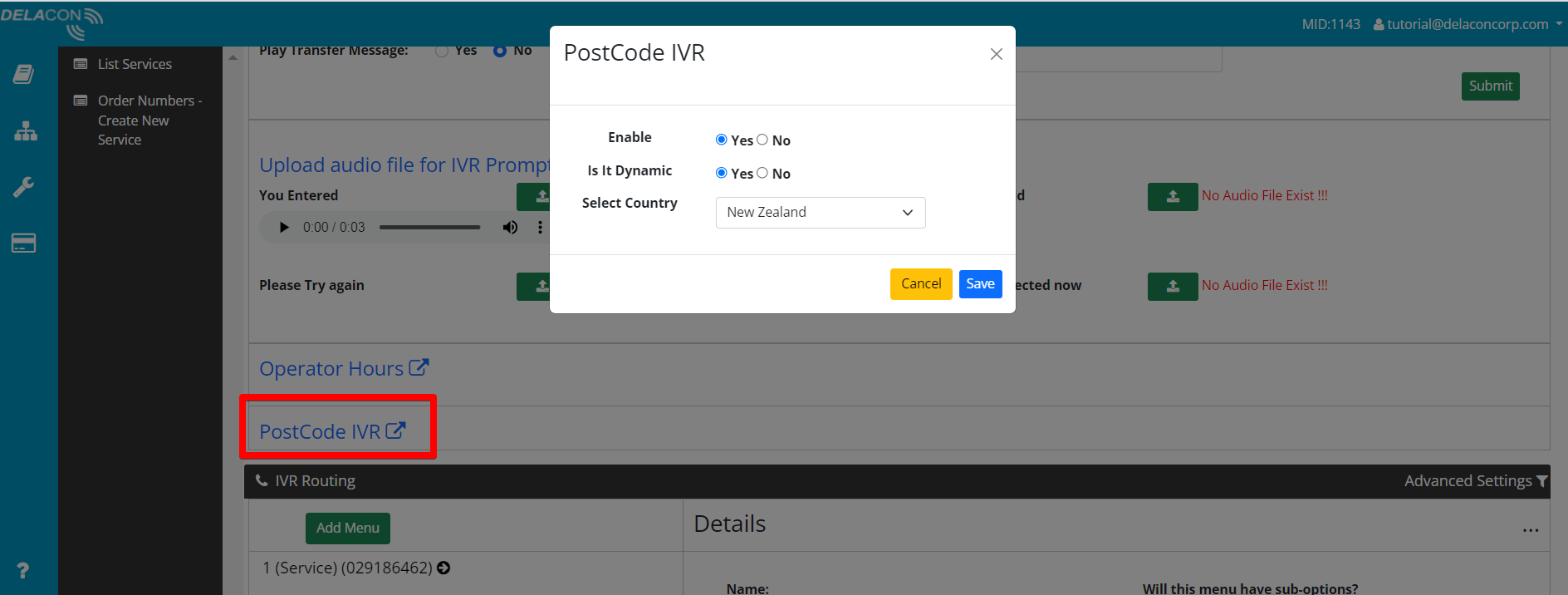This screenshot has height=595, width=1568.
Task: Click the MID:1143 text
Action: [x=1330, y=24]
